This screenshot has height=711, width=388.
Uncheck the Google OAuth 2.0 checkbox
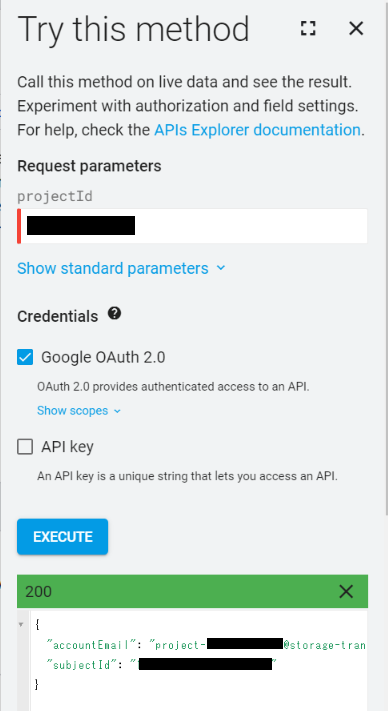[x=25, y=357]
